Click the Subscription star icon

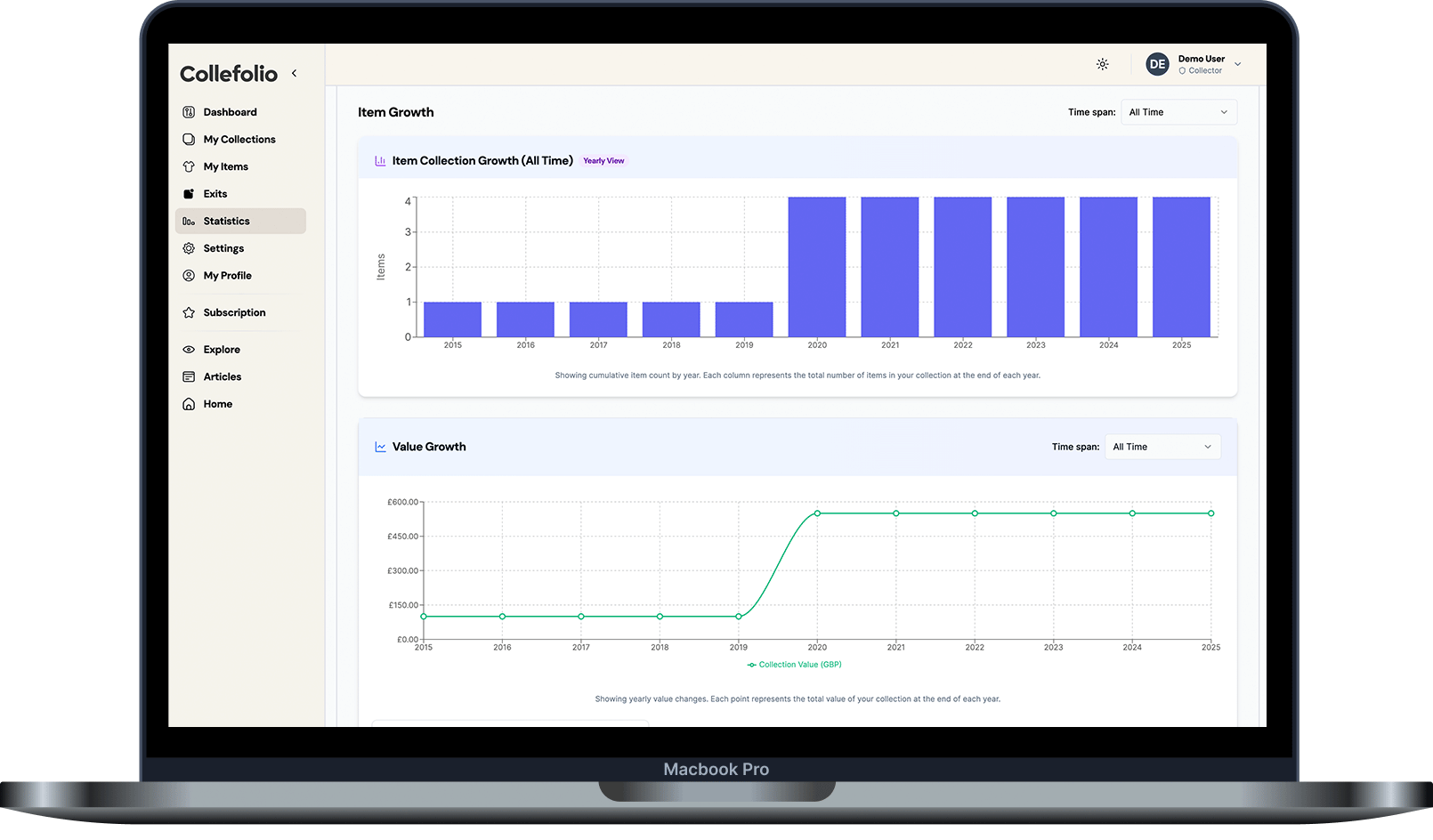pos(189,313)
